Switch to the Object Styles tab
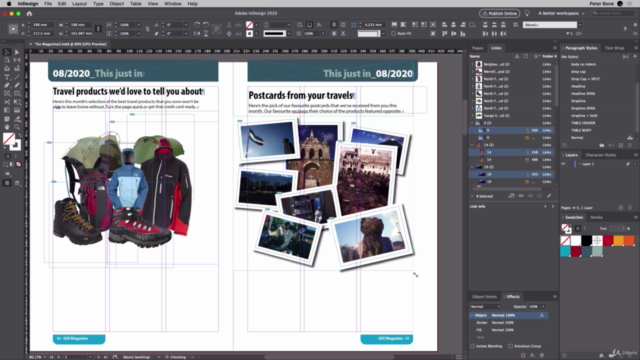The image size is (640, 360). pos(484,297)
